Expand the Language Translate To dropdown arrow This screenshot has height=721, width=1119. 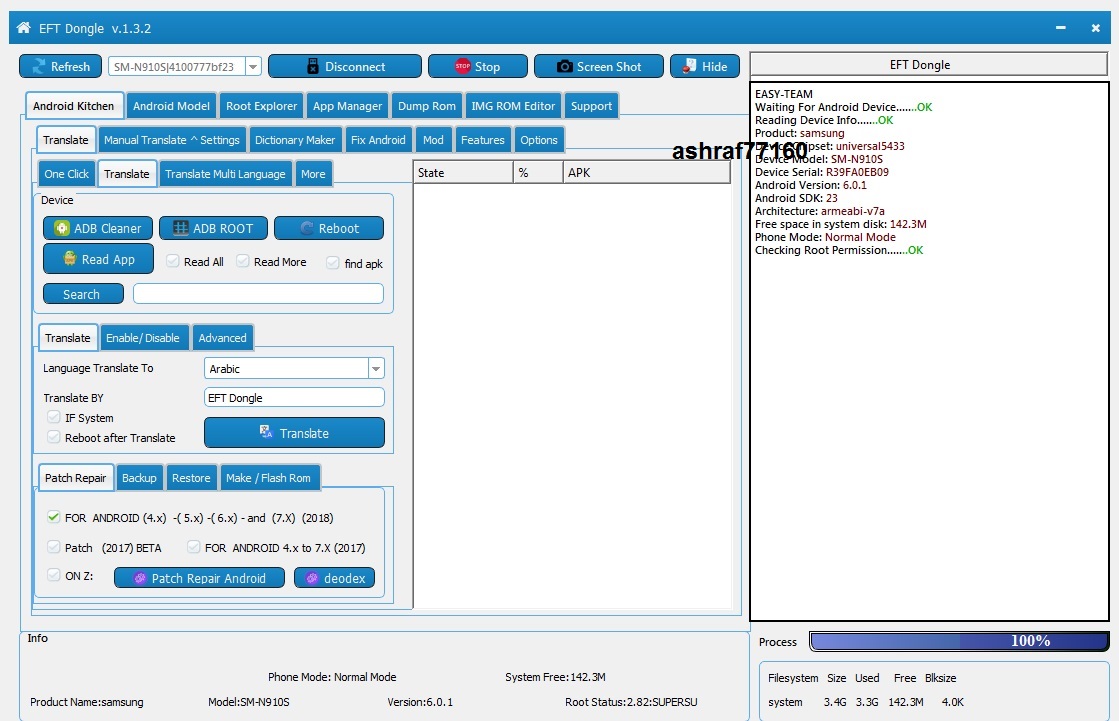coord(375,368)
